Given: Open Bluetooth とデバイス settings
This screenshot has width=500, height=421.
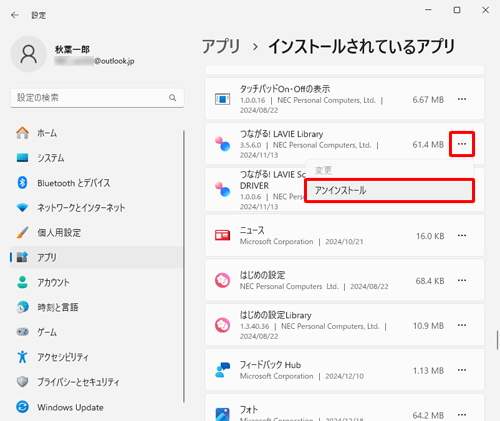Looking at the screenshot, I should pyautogui.click(x=97, y=183).
